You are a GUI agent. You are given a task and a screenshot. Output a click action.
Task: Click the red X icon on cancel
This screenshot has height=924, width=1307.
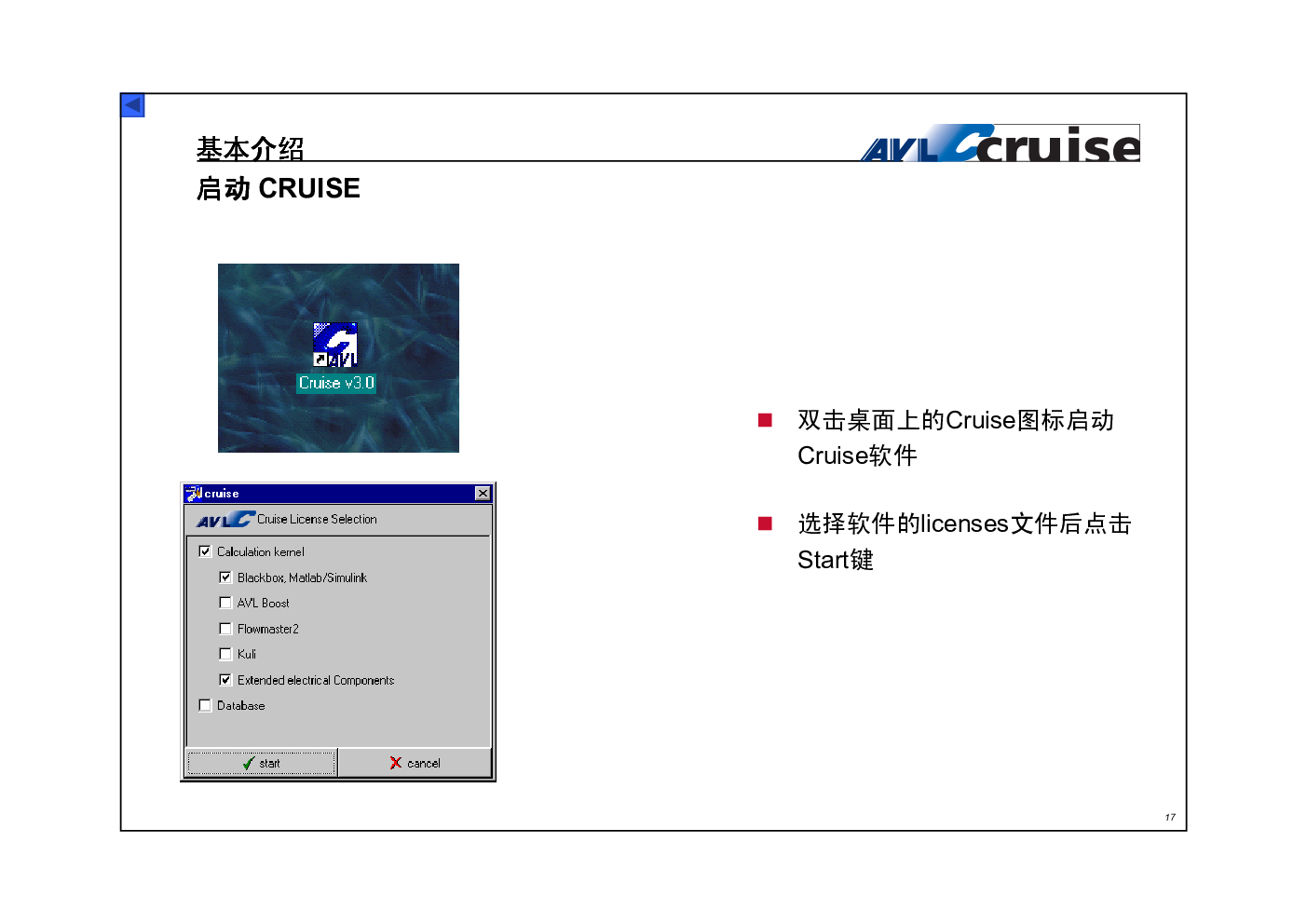396,763
